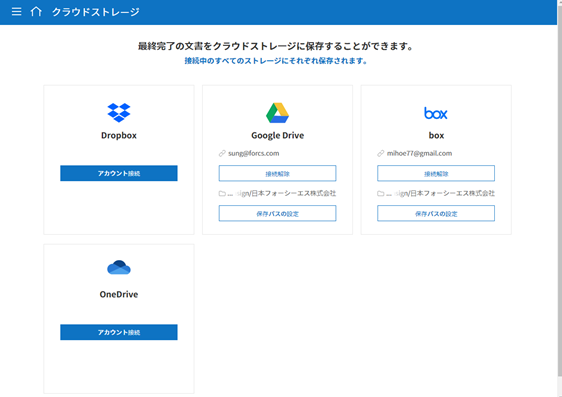
Task: Click the mihoe77@gmail.com account email
Action: [419, 153]
